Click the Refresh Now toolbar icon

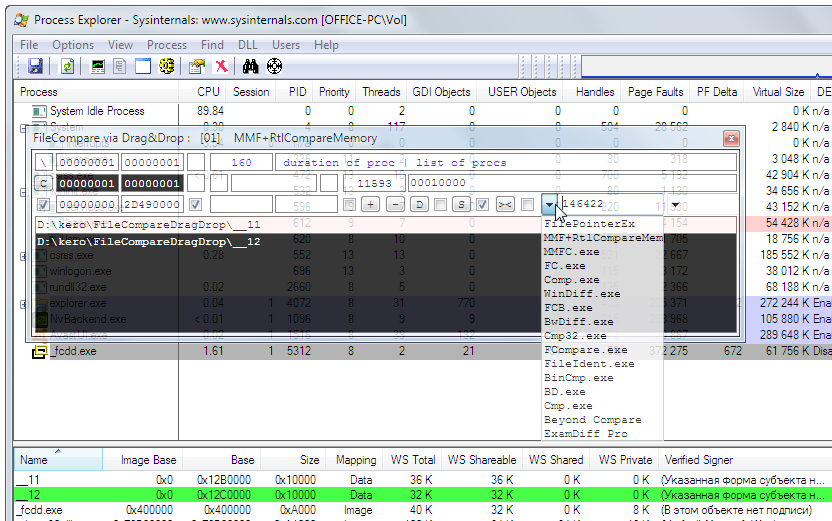[x=67, y=67]
